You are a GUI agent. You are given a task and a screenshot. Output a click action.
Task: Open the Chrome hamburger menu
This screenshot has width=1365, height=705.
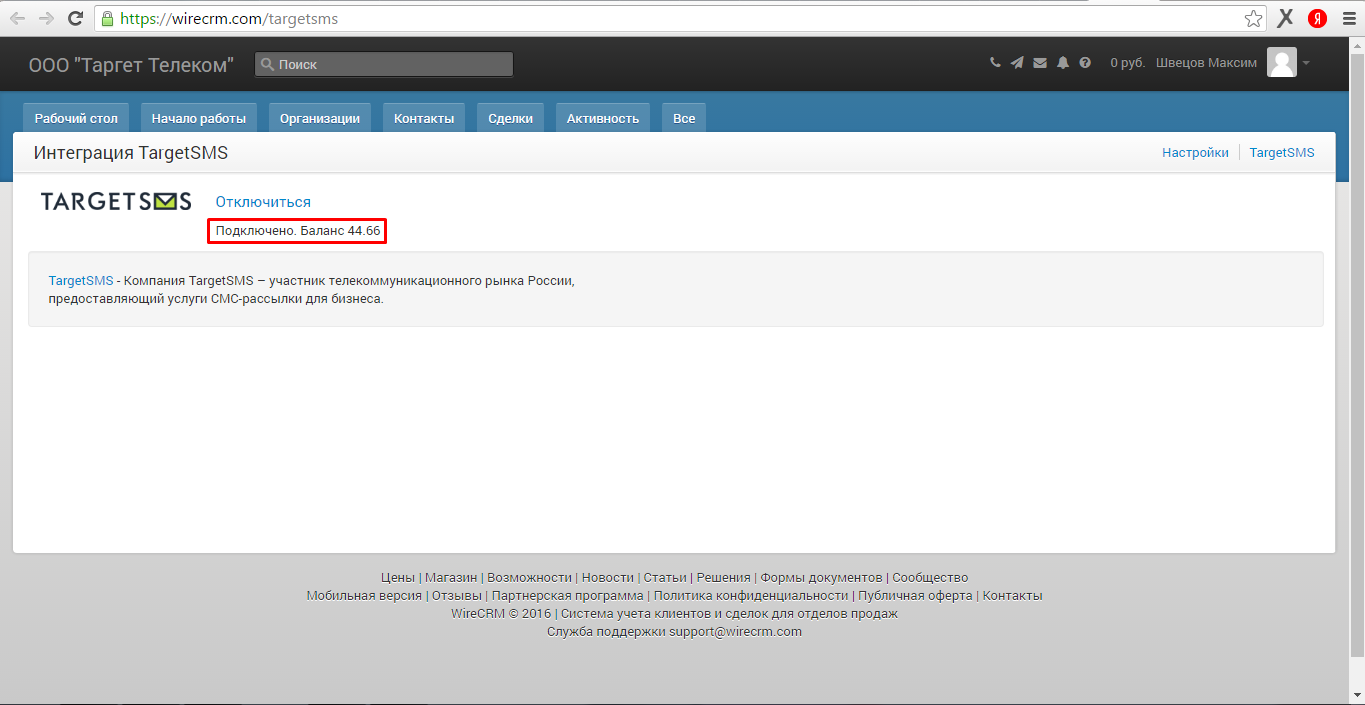(x=1348, y=18)
